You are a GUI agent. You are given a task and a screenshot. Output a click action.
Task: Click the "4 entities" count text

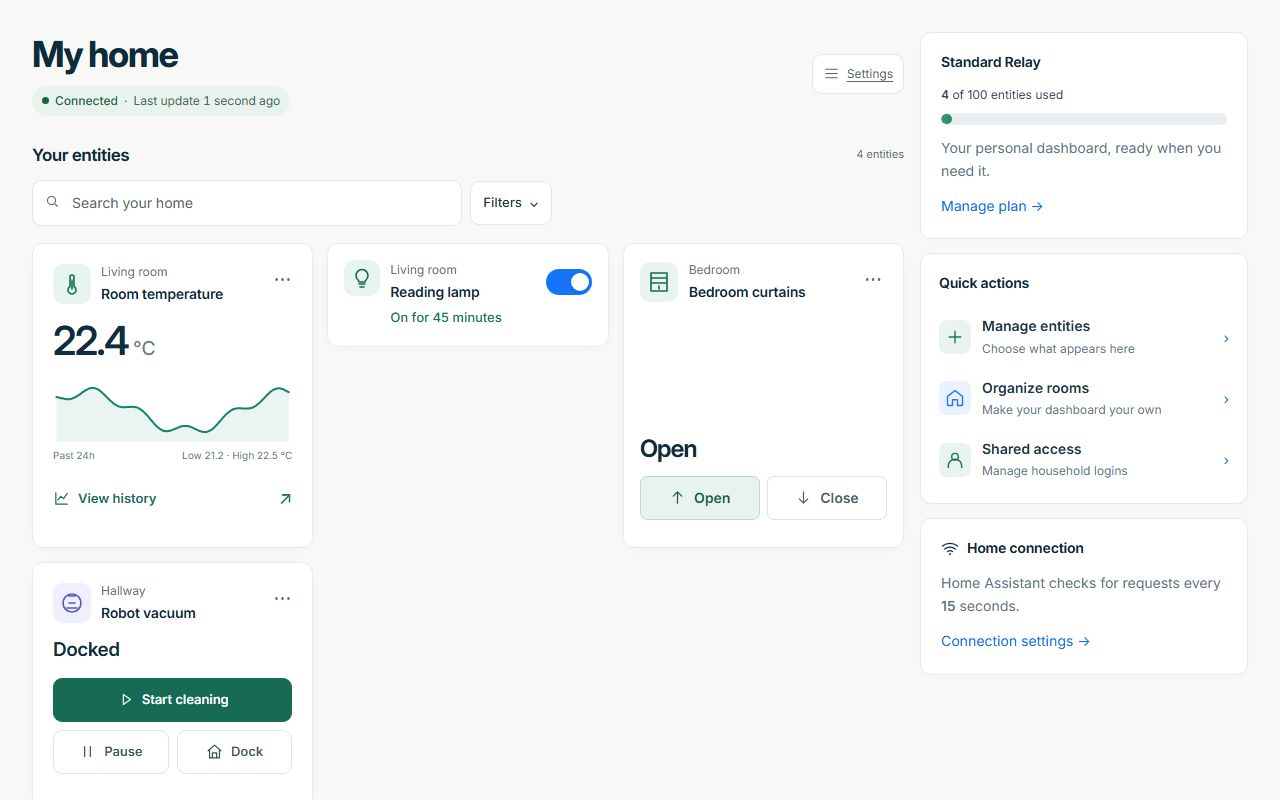coord(880,154)
